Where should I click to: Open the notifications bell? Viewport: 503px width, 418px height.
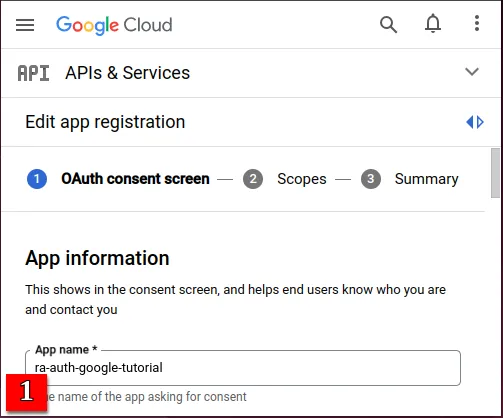[433, 24]
